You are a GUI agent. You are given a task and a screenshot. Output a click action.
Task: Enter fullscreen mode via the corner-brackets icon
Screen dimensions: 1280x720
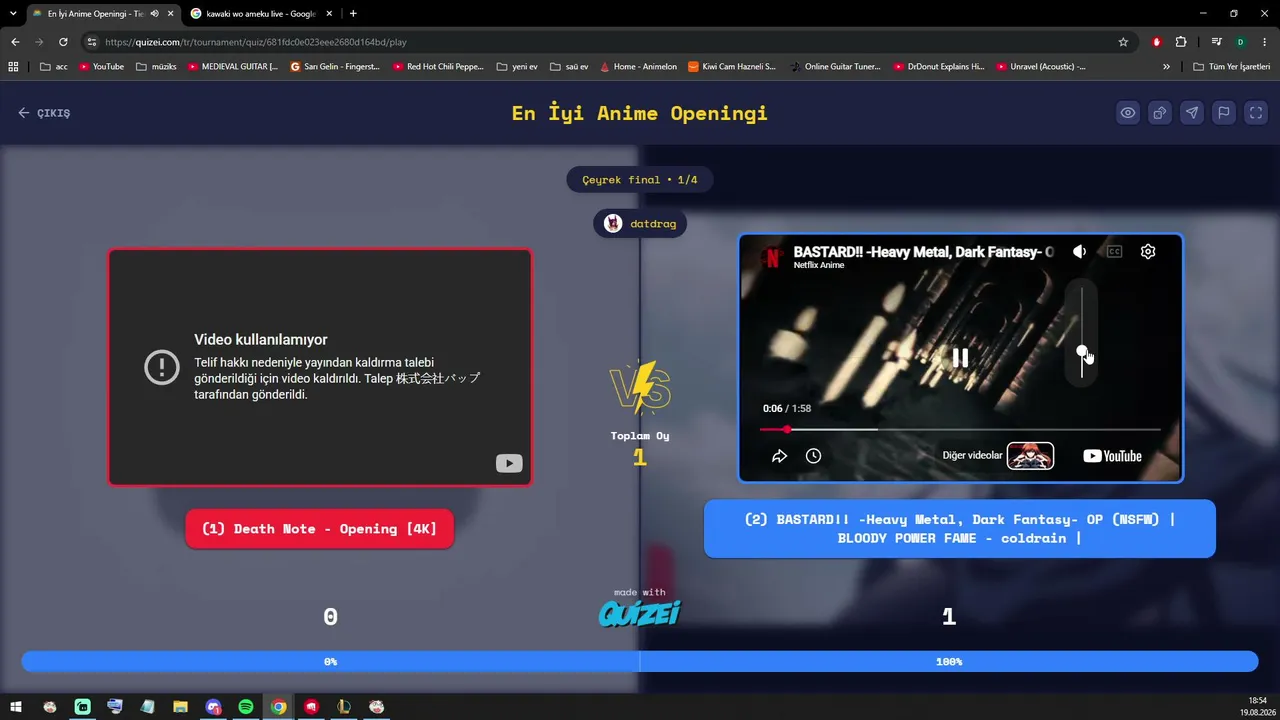pyautogui.click(x=1256, y=113)
